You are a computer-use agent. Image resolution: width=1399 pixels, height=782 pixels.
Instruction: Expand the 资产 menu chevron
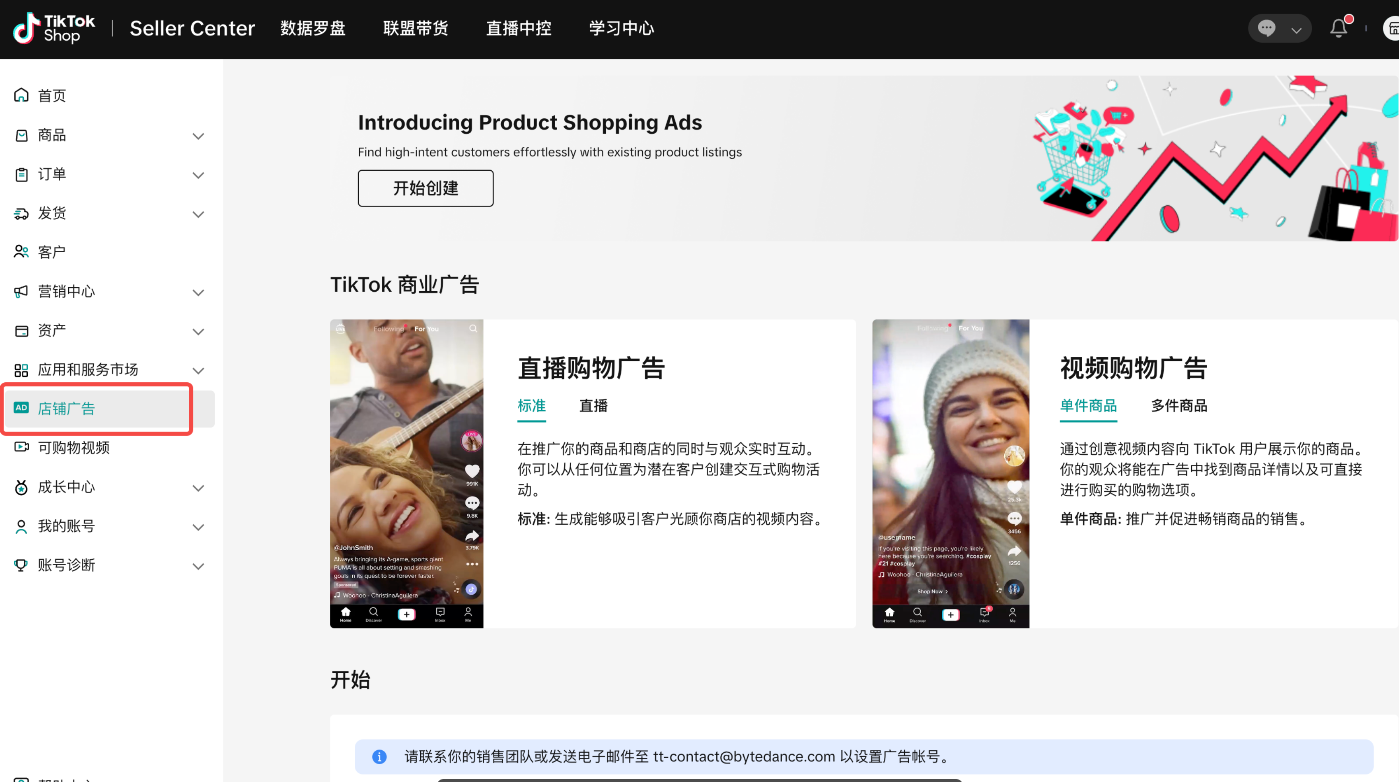[x=198, y=331]
